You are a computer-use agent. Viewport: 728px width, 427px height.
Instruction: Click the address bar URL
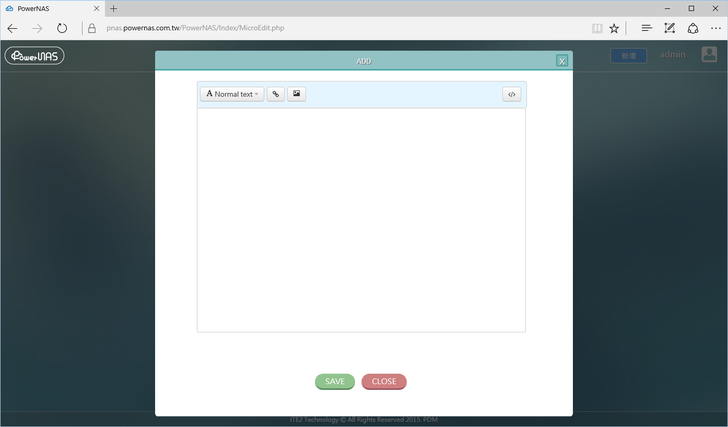coord(195,28)
